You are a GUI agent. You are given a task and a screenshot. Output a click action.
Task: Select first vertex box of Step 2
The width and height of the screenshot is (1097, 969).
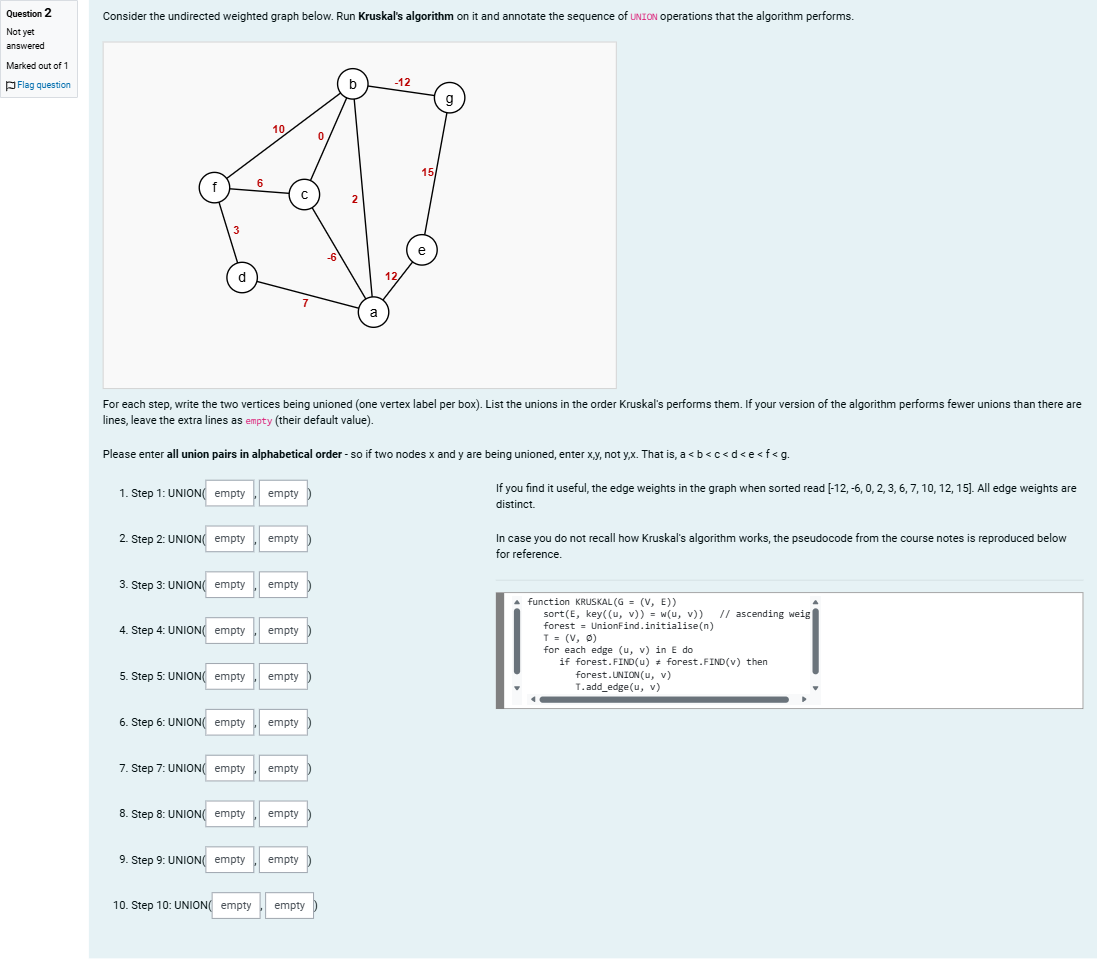coord(229,539)
